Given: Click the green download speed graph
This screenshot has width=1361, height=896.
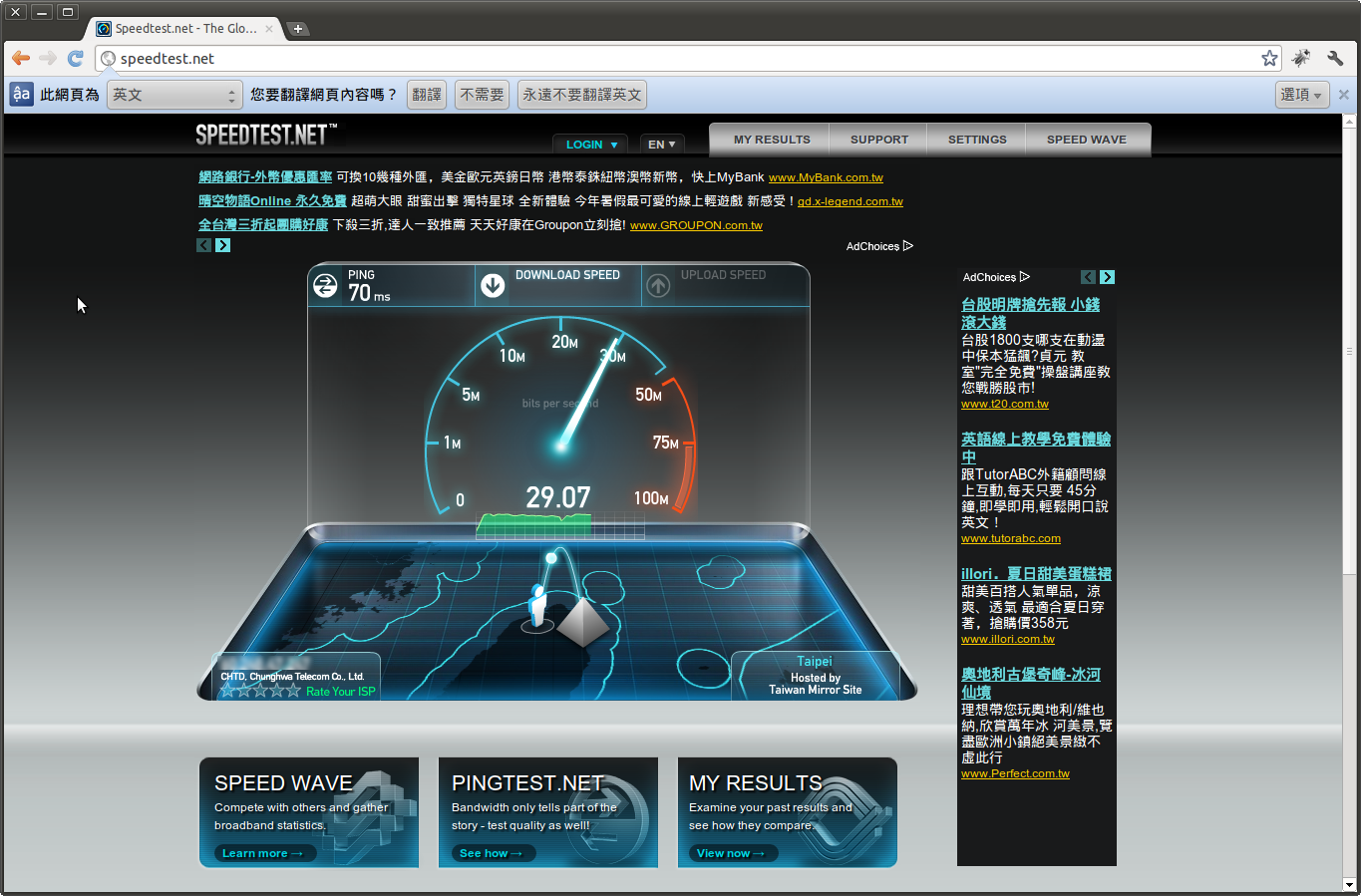Looking at the screenshot, I should pyautogui.click(x=533, y=524).
